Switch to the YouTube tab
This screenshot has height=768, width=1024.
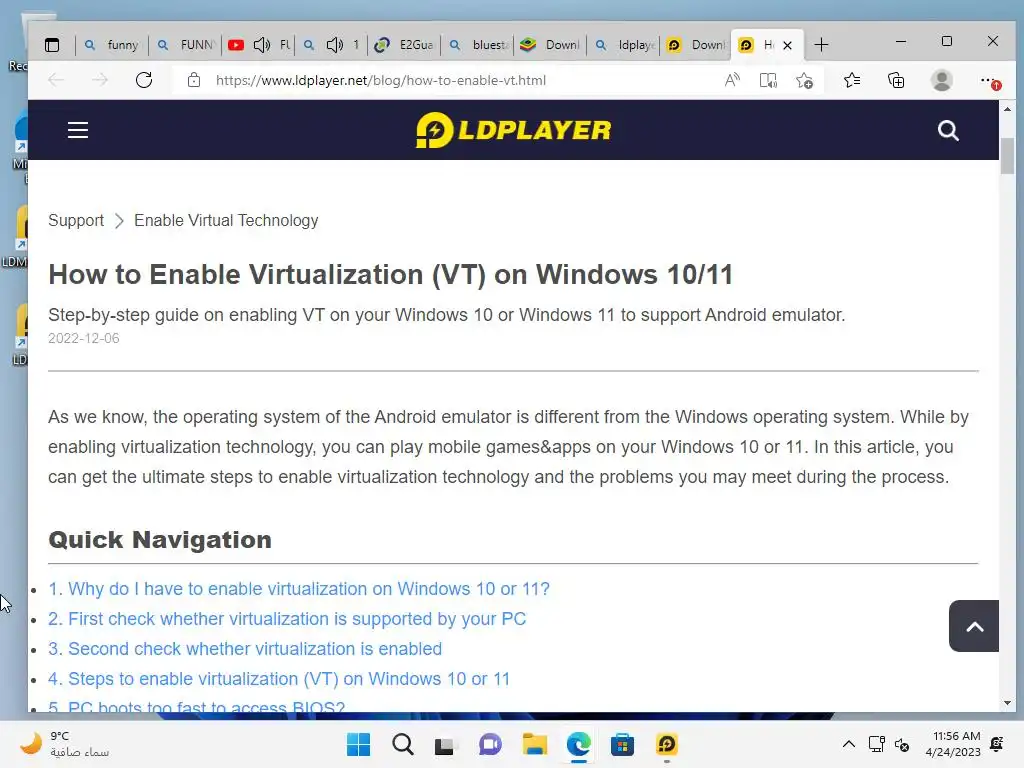[x=259, y=45]
